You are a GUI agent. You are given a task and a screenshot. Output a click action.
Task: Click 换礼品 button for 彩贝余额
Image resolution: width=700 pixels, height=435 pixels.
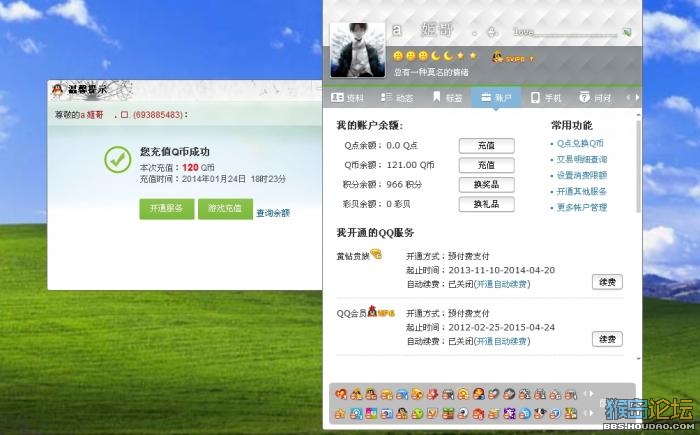coord(487,204)
